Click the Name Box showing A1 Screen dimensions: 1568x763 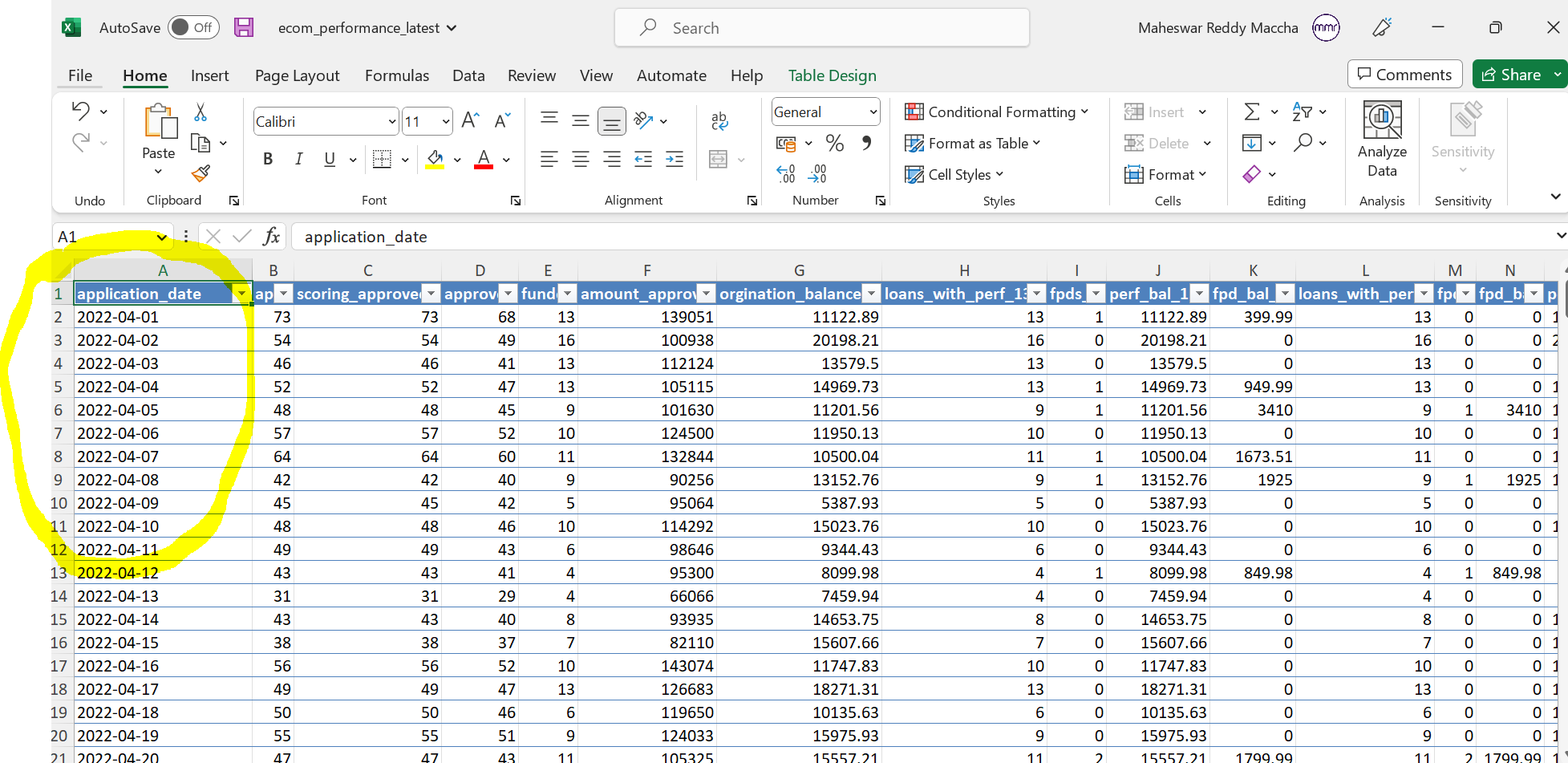(112, 237)
